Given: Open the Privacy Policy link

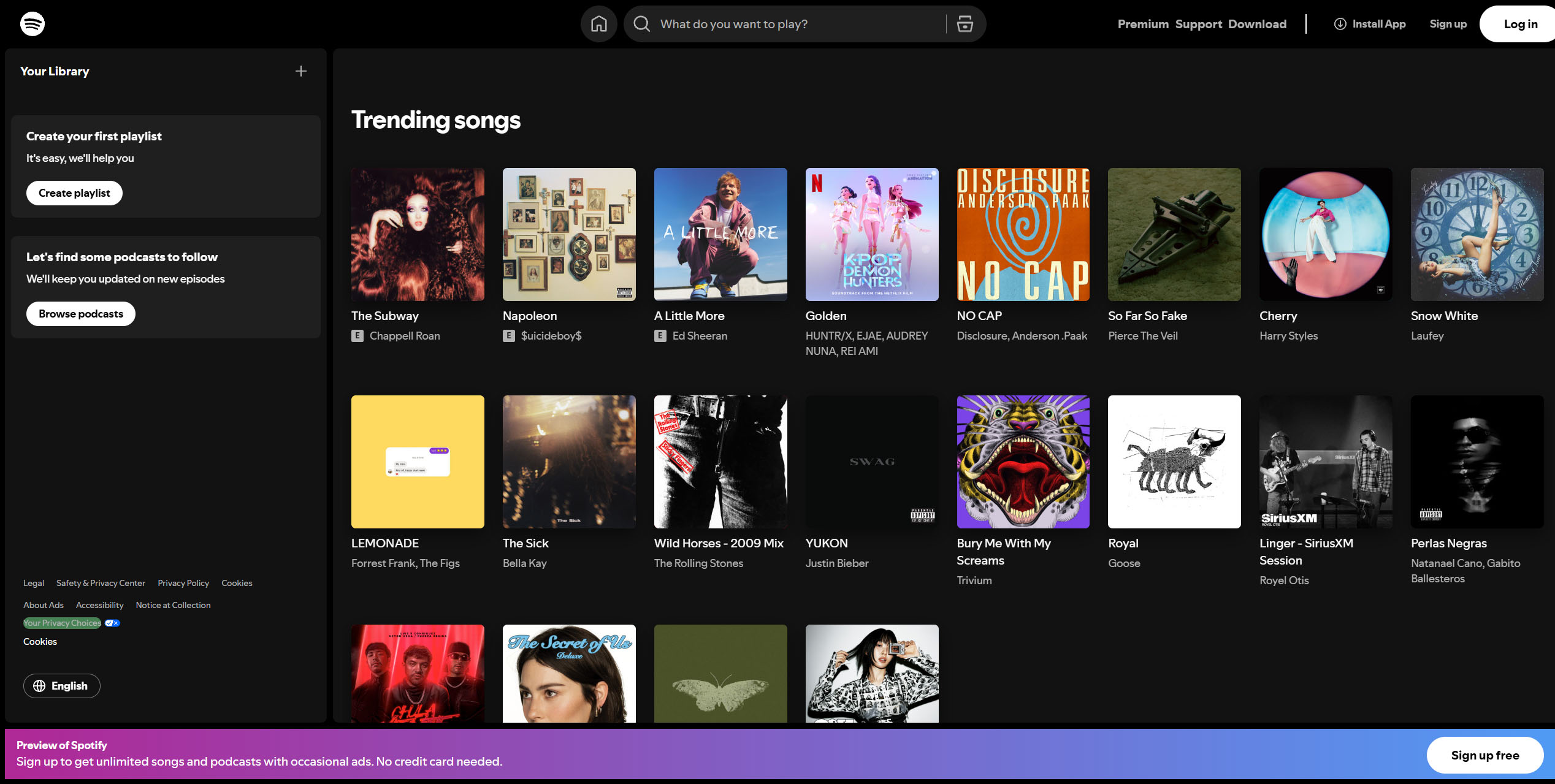Looking at the screenshot, I should (x=183, y=583).
